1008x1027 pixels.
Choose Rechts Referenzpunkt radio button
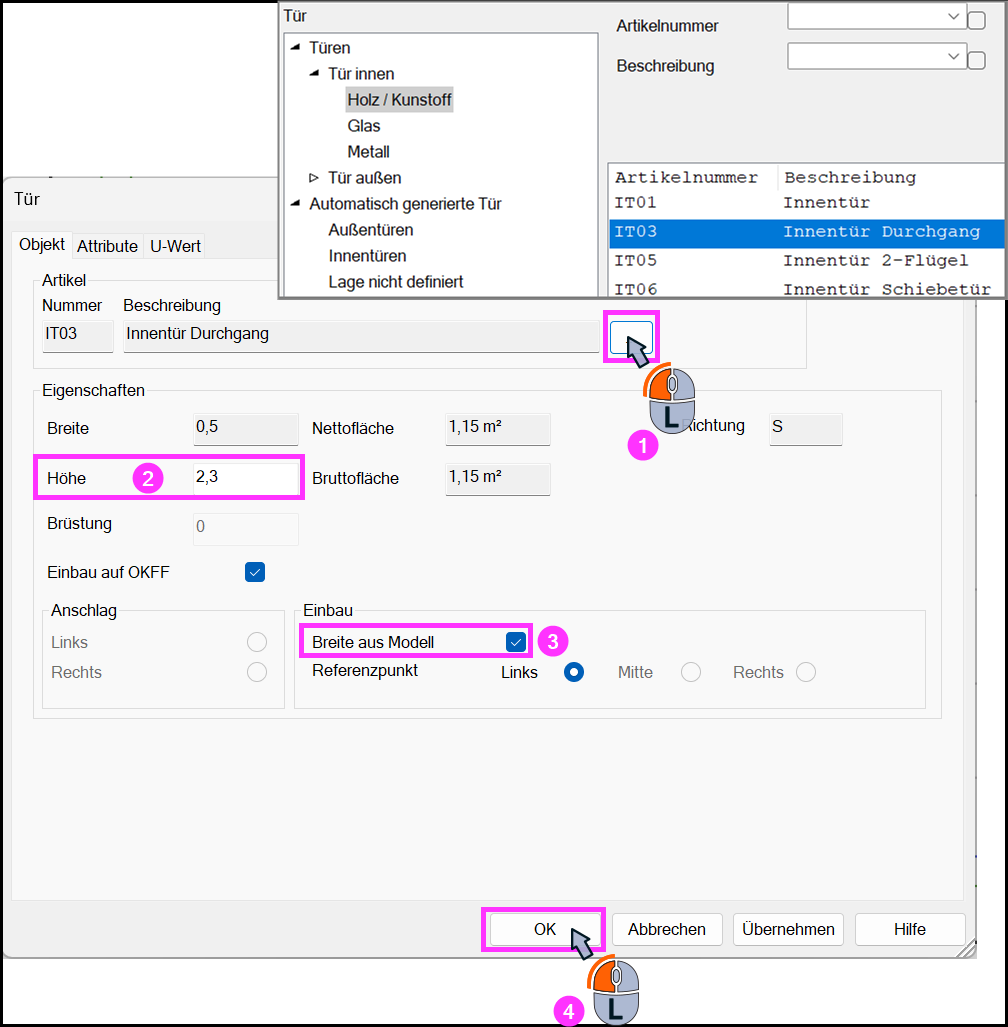(x=806, y=672)
